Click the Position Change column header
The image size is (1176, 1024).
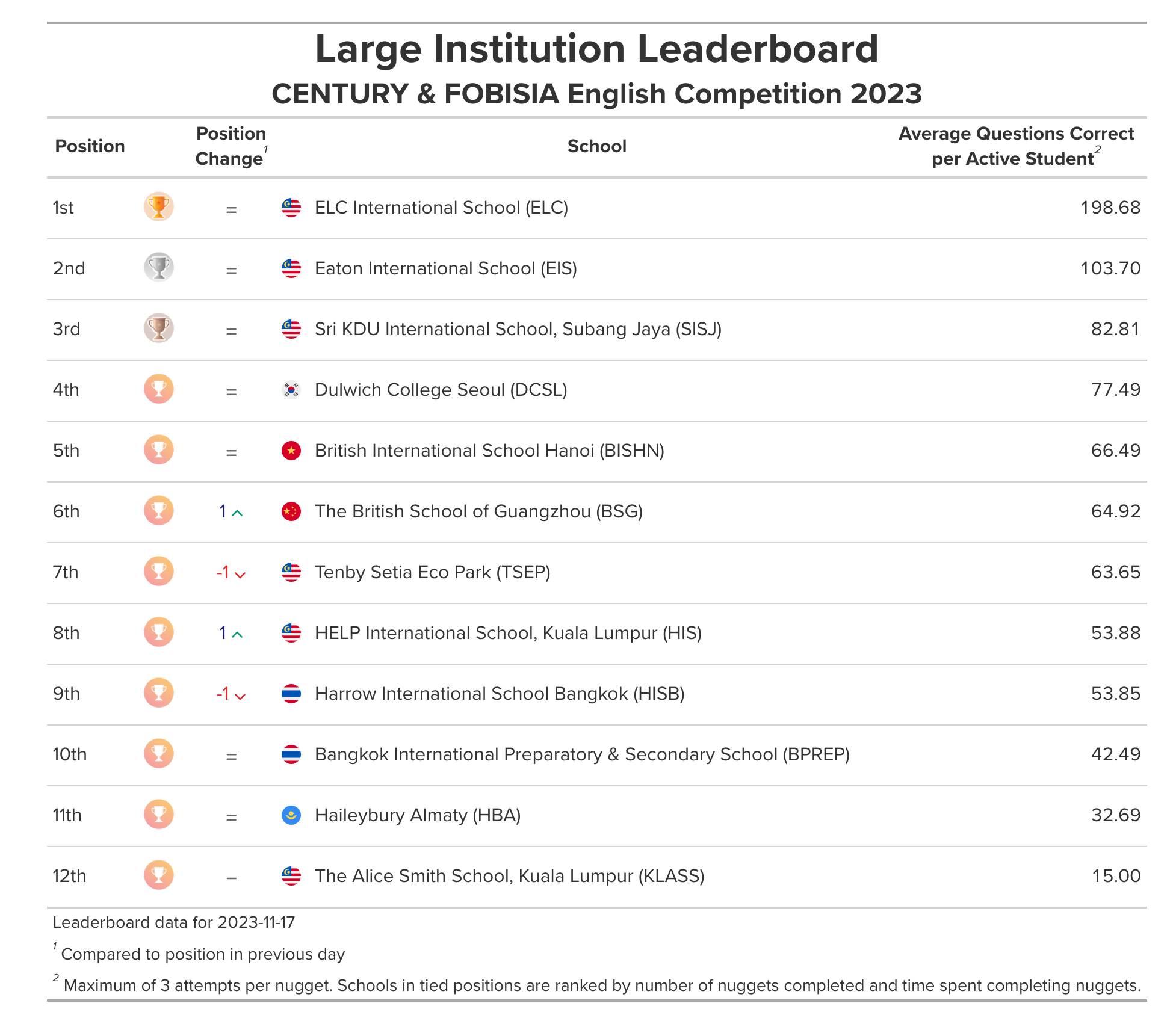tap(231, 146)
